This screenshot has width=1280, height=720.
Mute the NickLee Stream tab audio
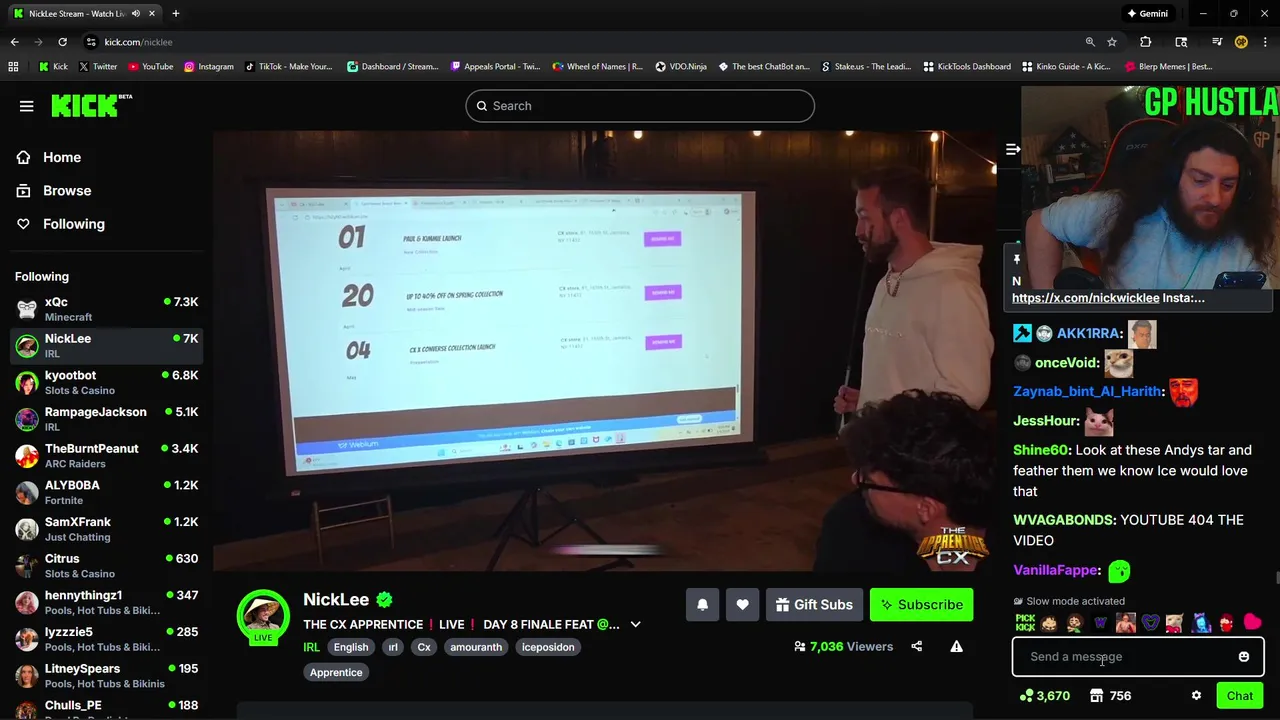135,14
